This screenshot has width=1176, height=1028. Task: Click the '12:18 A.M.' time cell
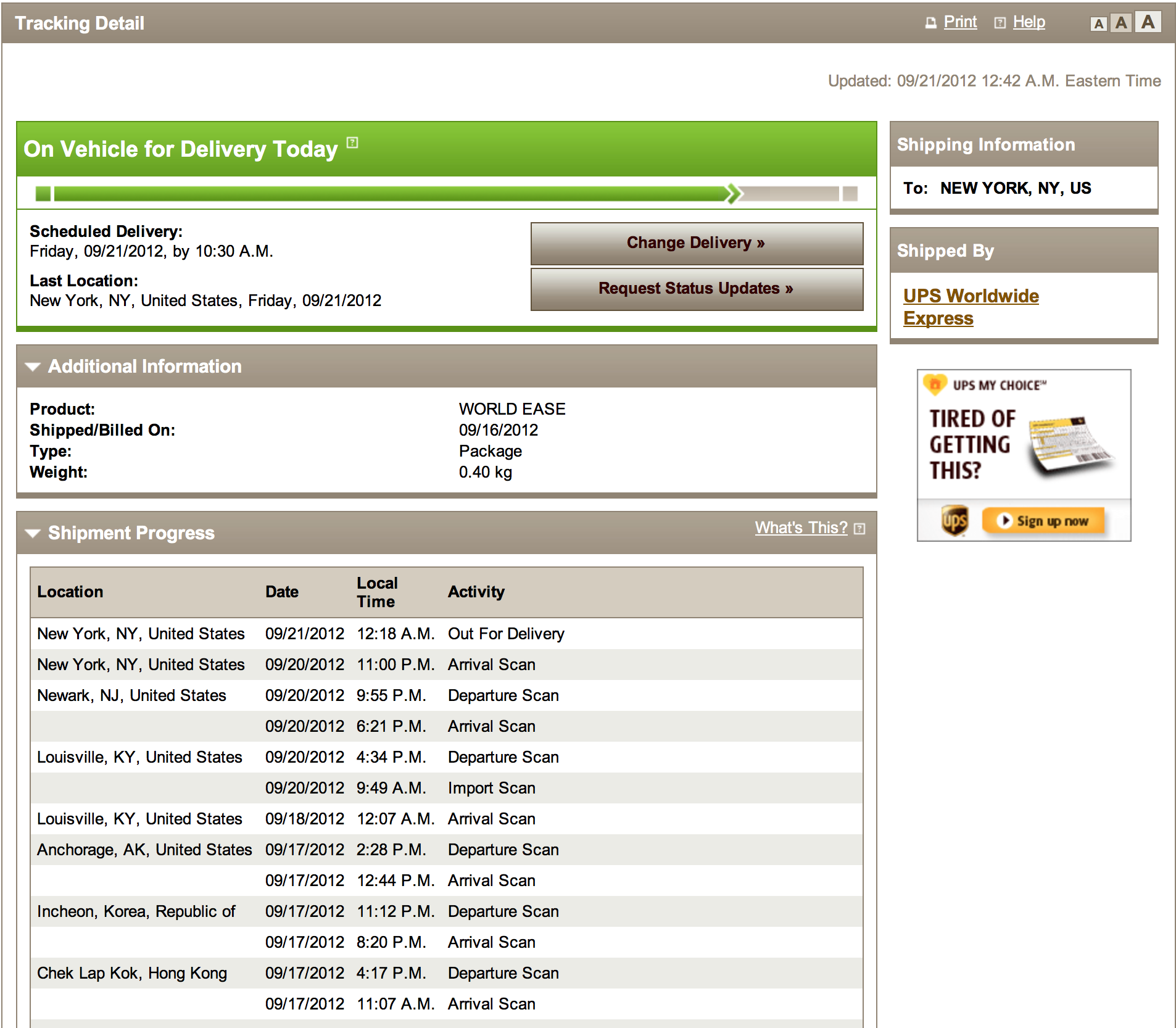[395, 634]
